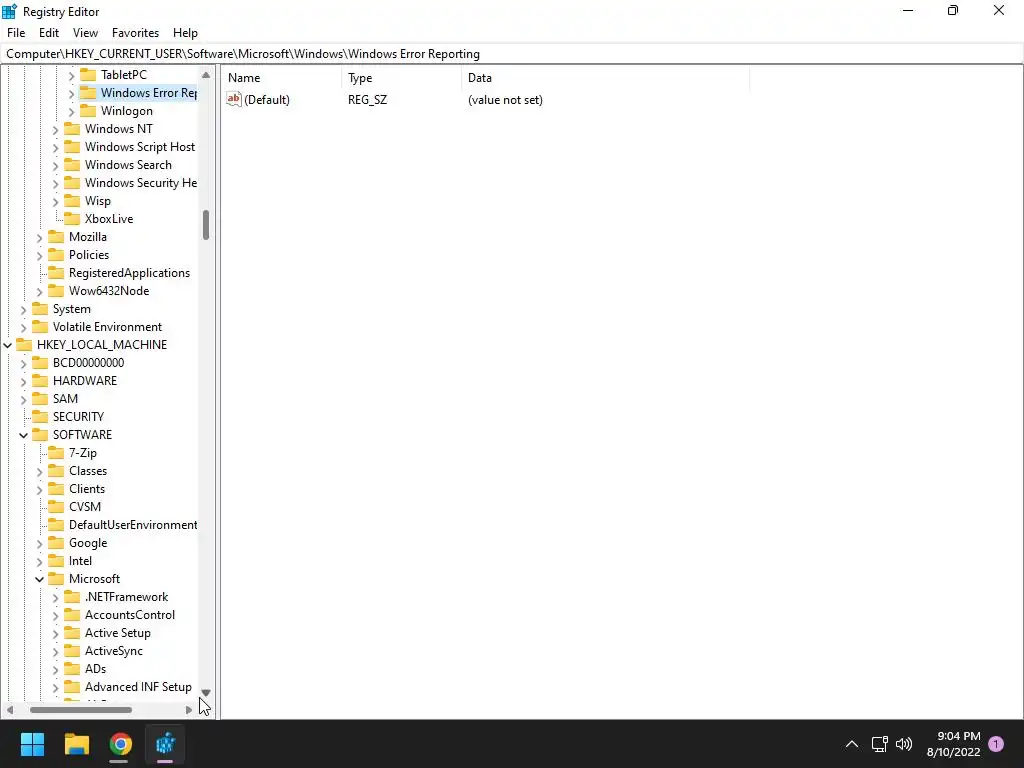Screen dimensions: 1024x768
Task: Open the Edit menu
Action: 49,33
